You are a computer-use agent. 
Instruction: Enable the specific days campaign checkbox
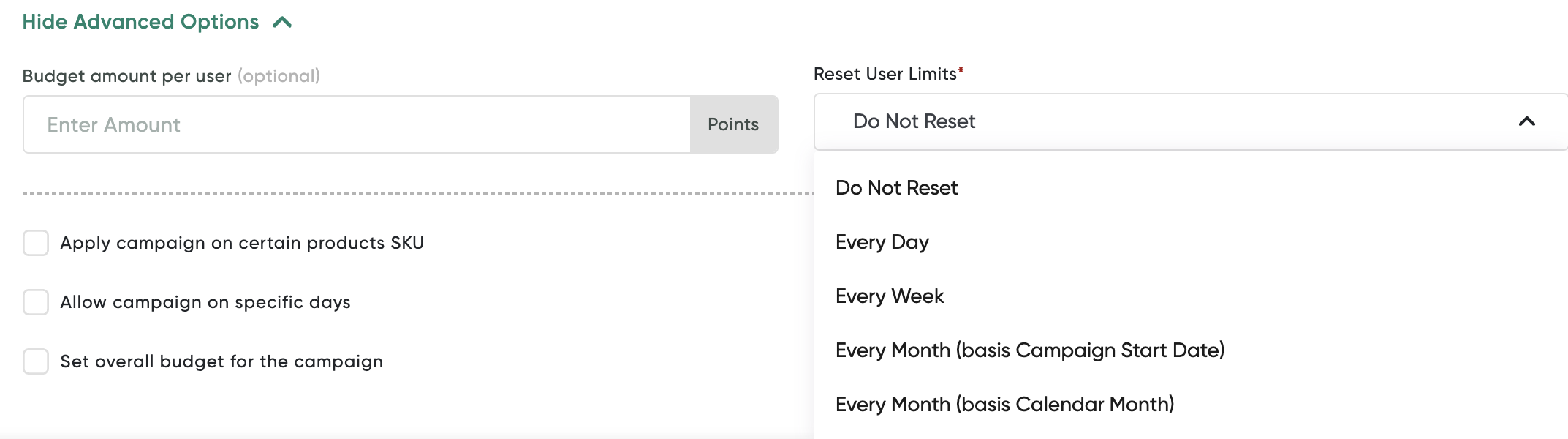point(36,302)
